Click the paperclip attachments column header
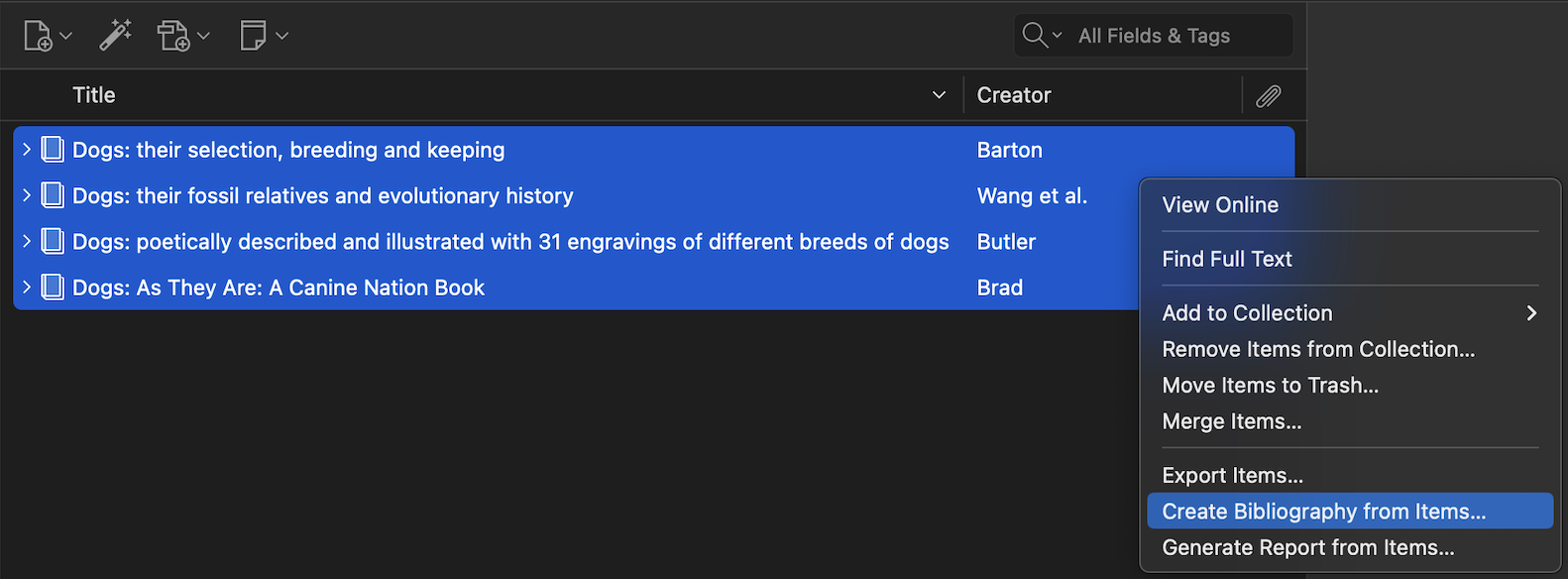The height and width of the screenshot is (579, 1568). [1269, 96]
